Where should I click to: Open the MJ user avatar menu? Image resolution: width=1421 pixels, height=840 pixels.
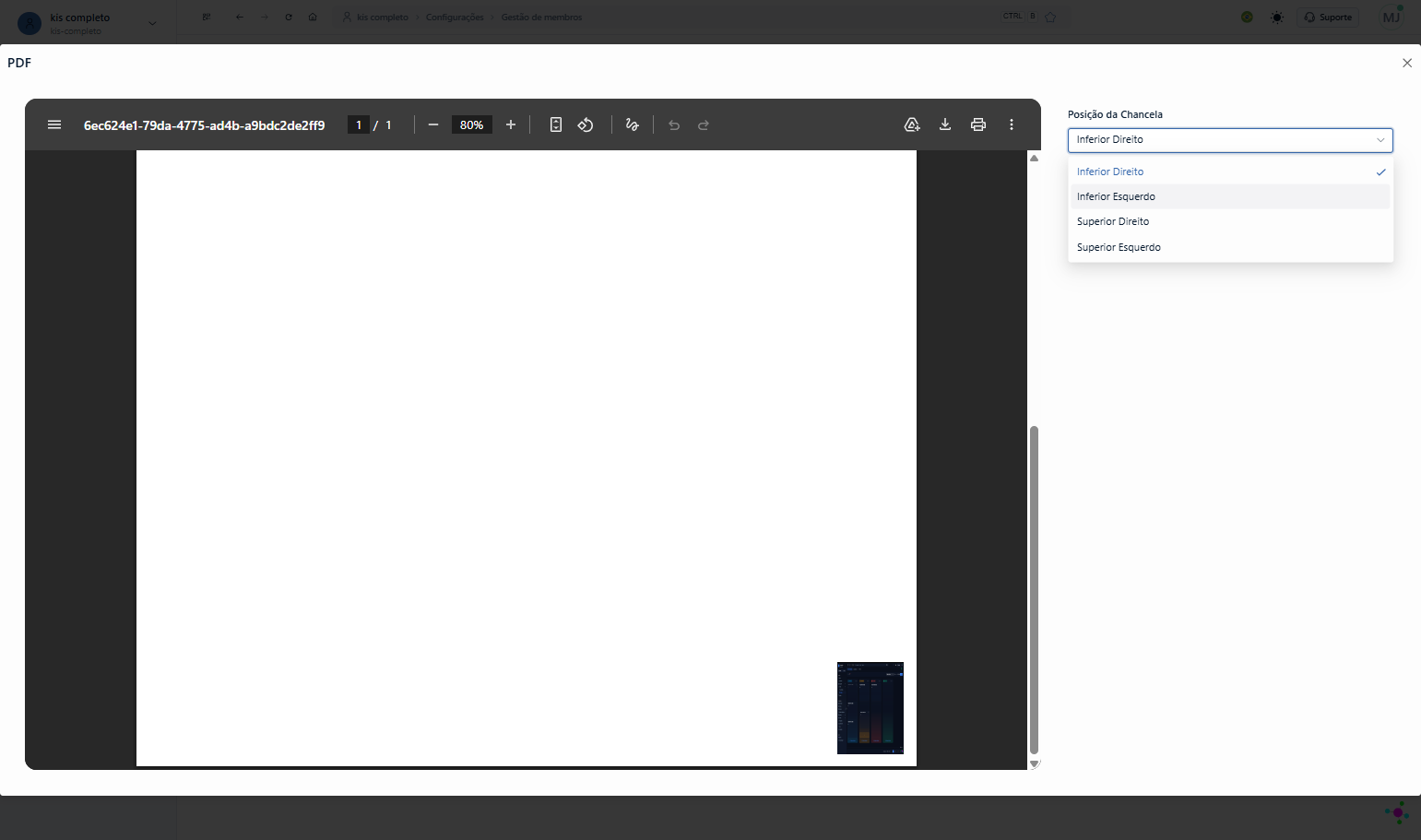pyautogui.click(x=1391, y=18)
